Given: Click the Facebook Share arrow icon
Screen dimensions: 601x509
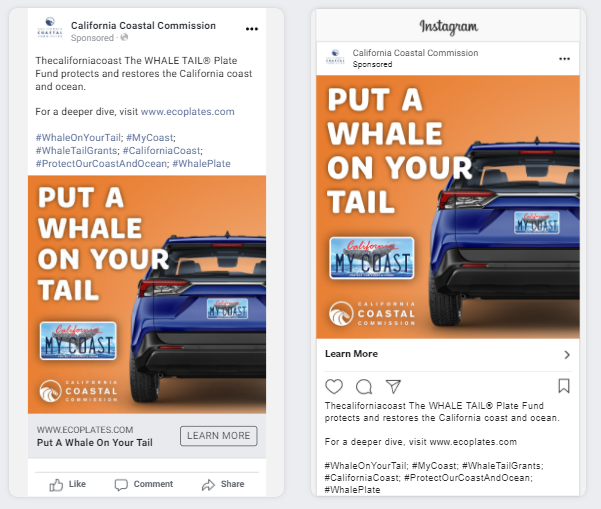Looking at the screenshot, I should click(x=208, y=485).
